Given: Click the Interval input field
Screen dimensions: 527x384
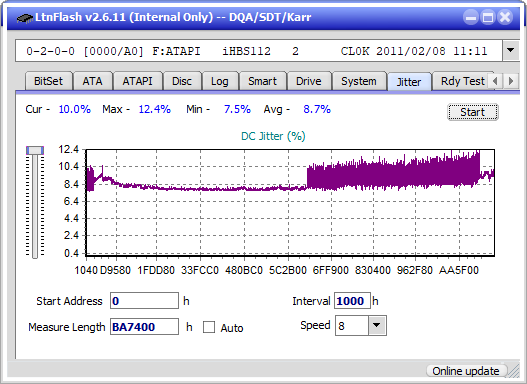Looking at the screenshot, I should pyautogui.click(x=352, y=301).
